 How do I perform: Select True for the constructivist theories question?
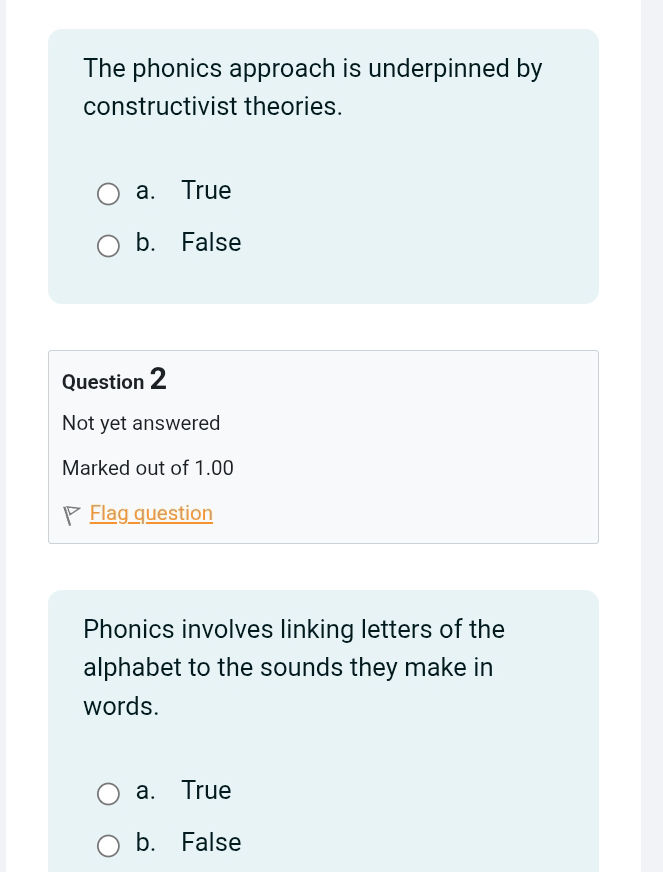(108, 194)
